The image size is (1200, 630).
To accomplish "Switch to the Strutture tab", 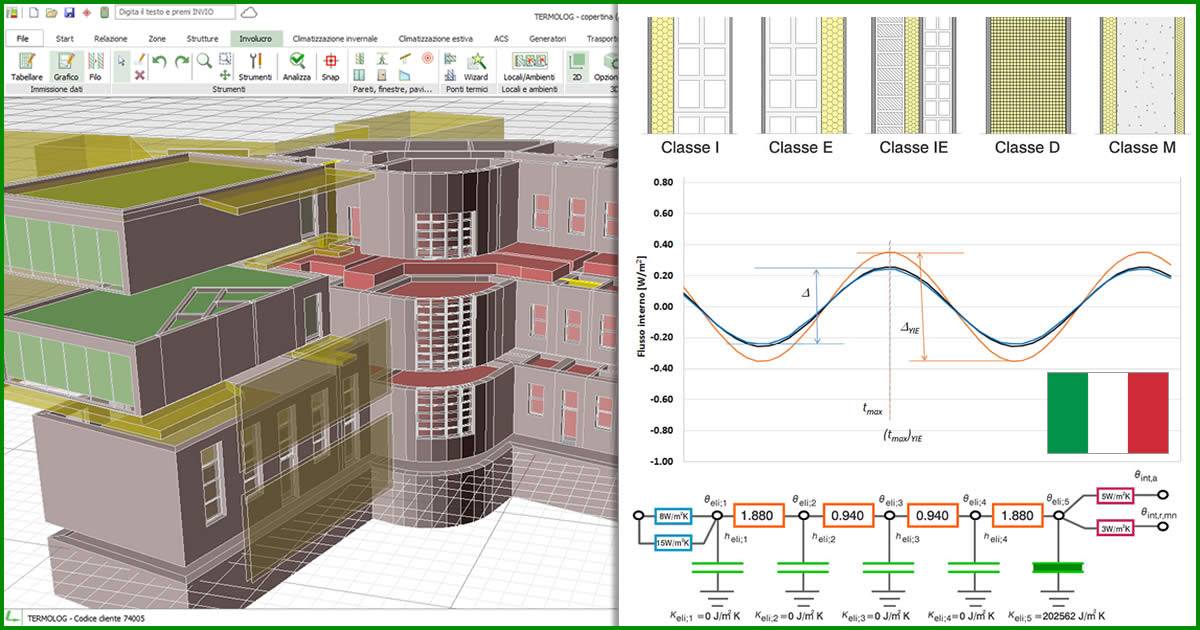I will click(202, 38).
